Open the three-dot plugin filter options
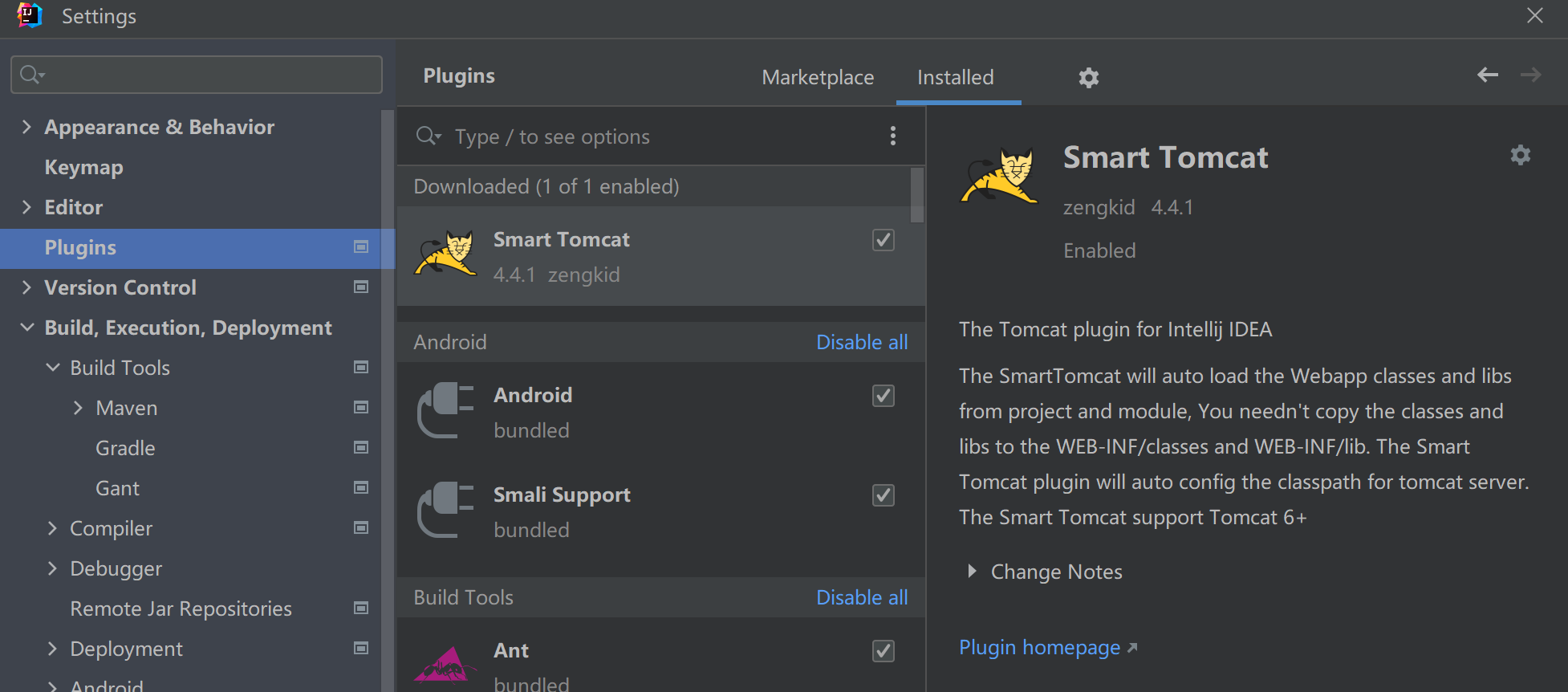 [892, 136]
